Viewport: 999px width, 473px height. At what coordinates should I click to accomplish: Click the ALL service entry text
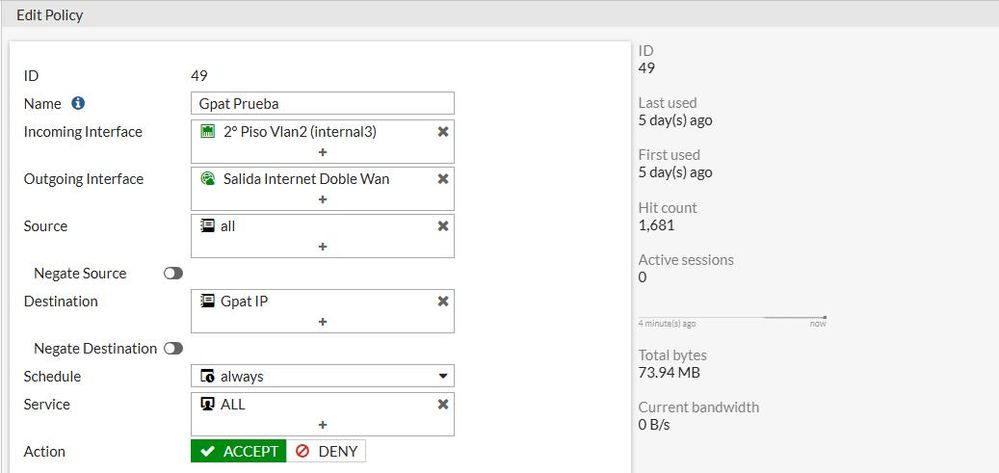[233, 405]
